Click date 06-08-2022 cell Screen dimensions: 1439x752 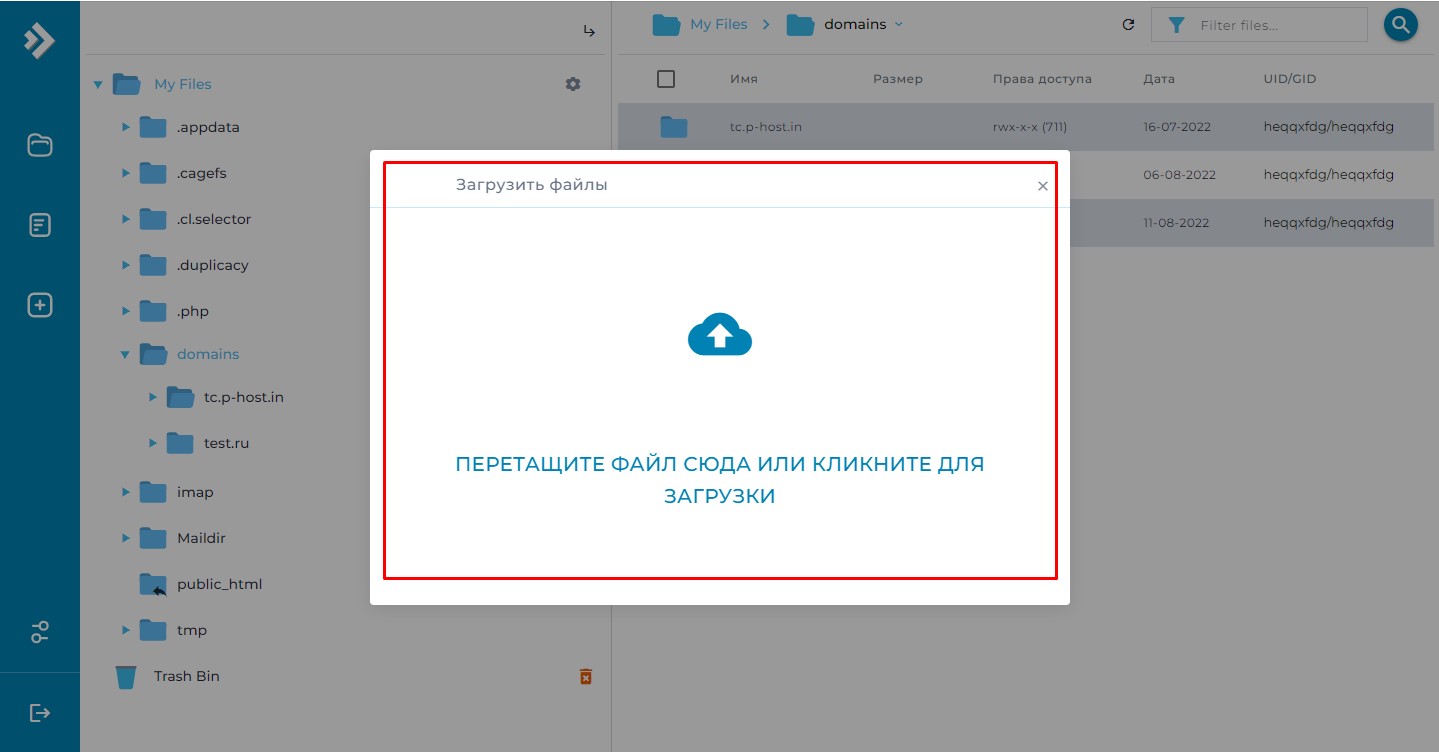pyautogui.click(x=1179, y=175)
